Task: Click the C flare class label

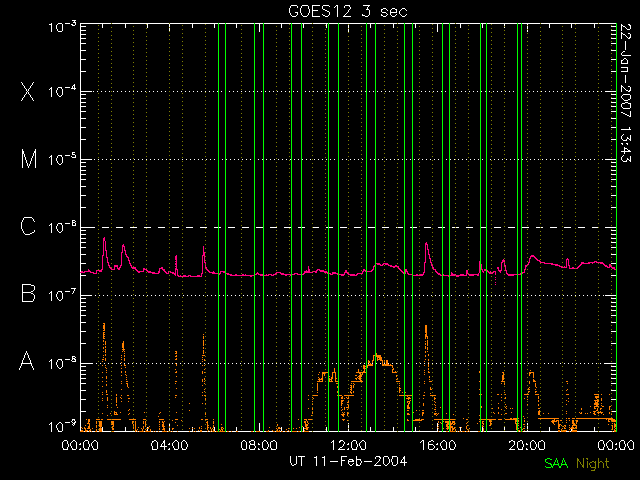Action: pyautogui.click(x=28, y=226)
